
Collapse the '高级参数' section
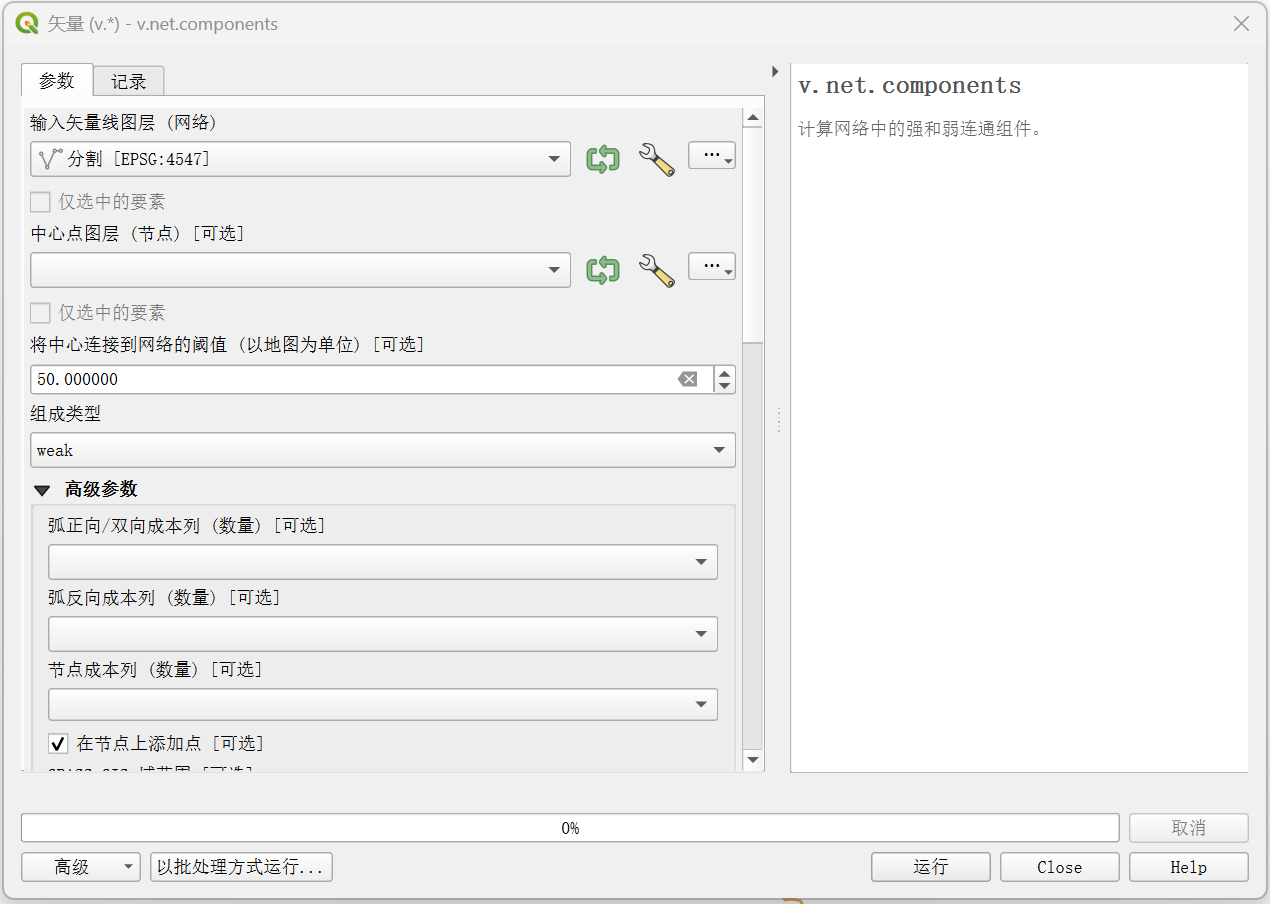pos(42,490)
